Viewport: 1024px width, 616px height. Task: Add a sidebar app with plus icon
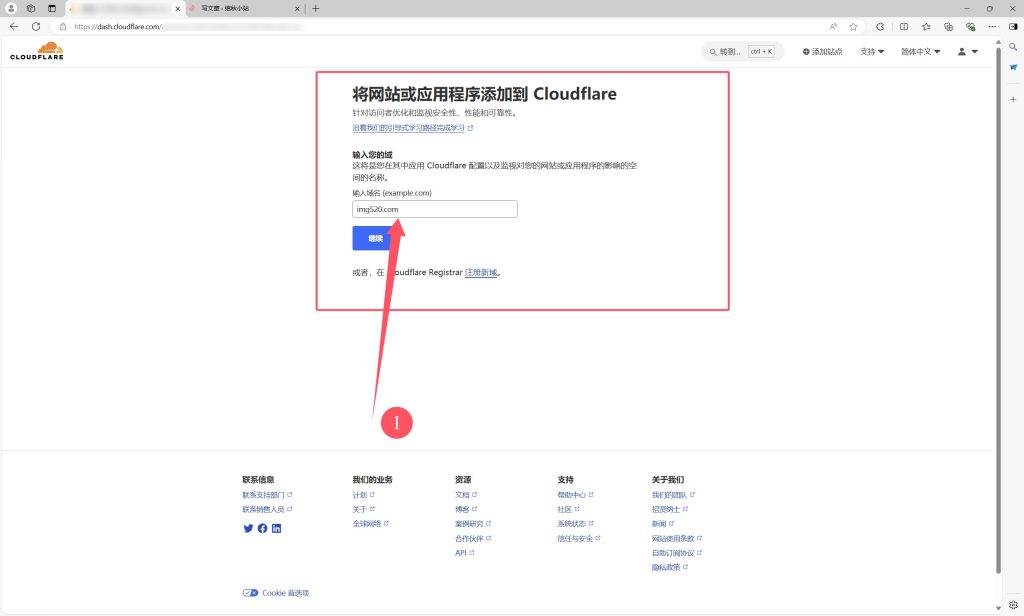click(1013, 99)
